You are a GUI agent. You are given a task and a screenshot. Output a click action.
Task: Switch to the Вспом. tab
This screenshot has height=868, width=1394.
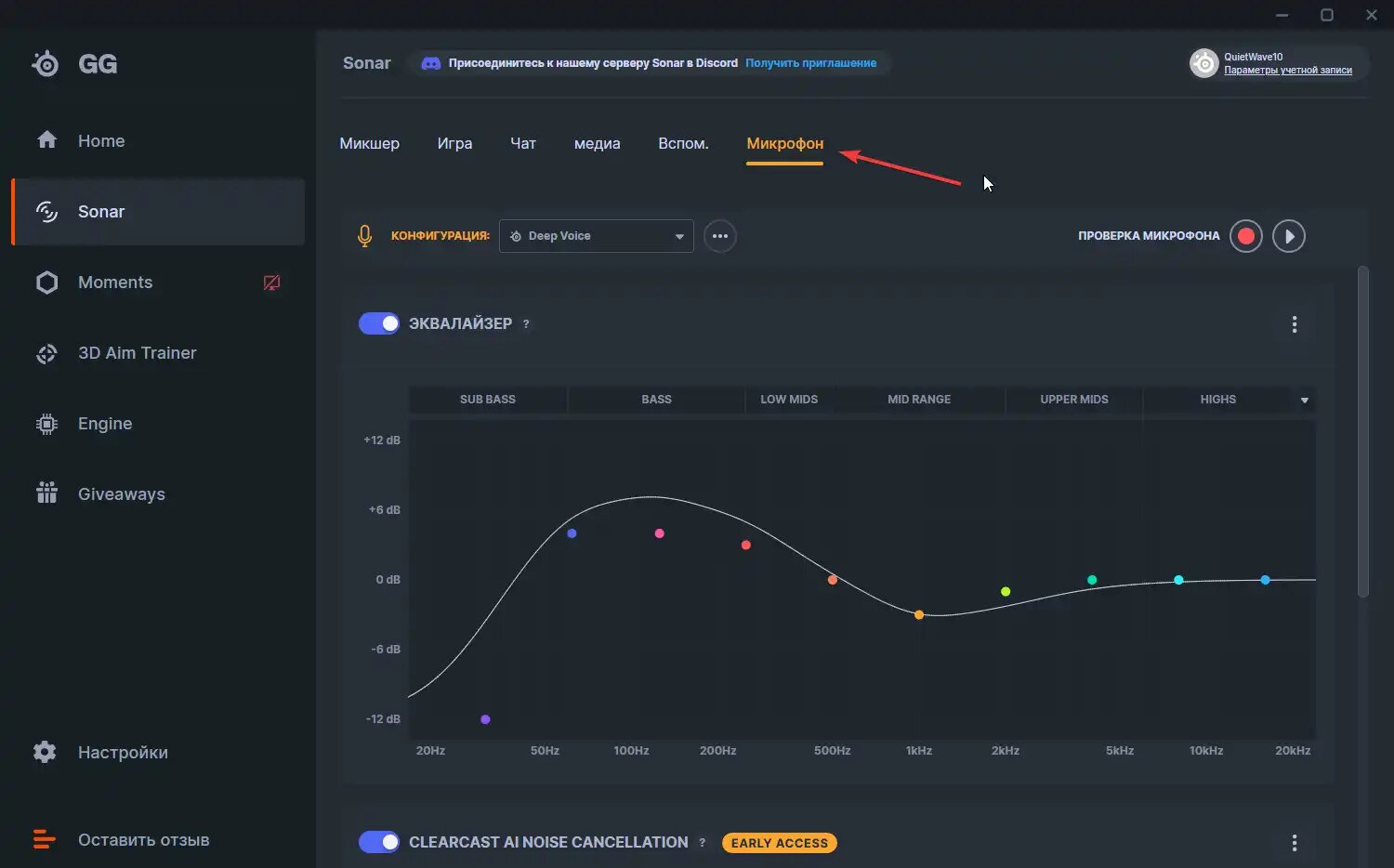coord(683,143)
